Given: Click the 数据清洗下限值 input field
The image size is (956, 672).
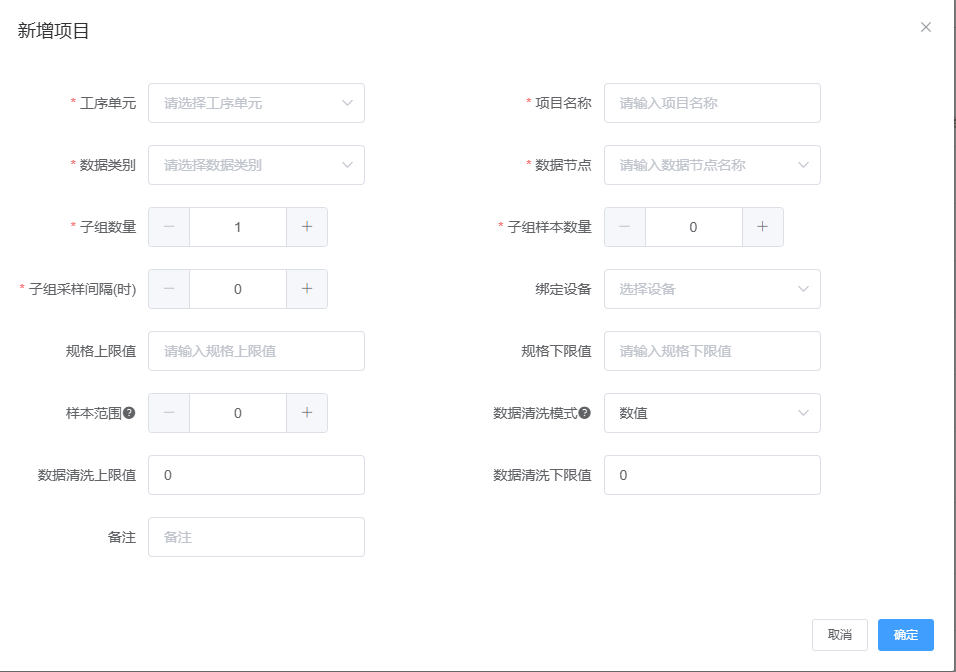Looking at the screenshot, I should pyautogui.click(x=712, y=475).
